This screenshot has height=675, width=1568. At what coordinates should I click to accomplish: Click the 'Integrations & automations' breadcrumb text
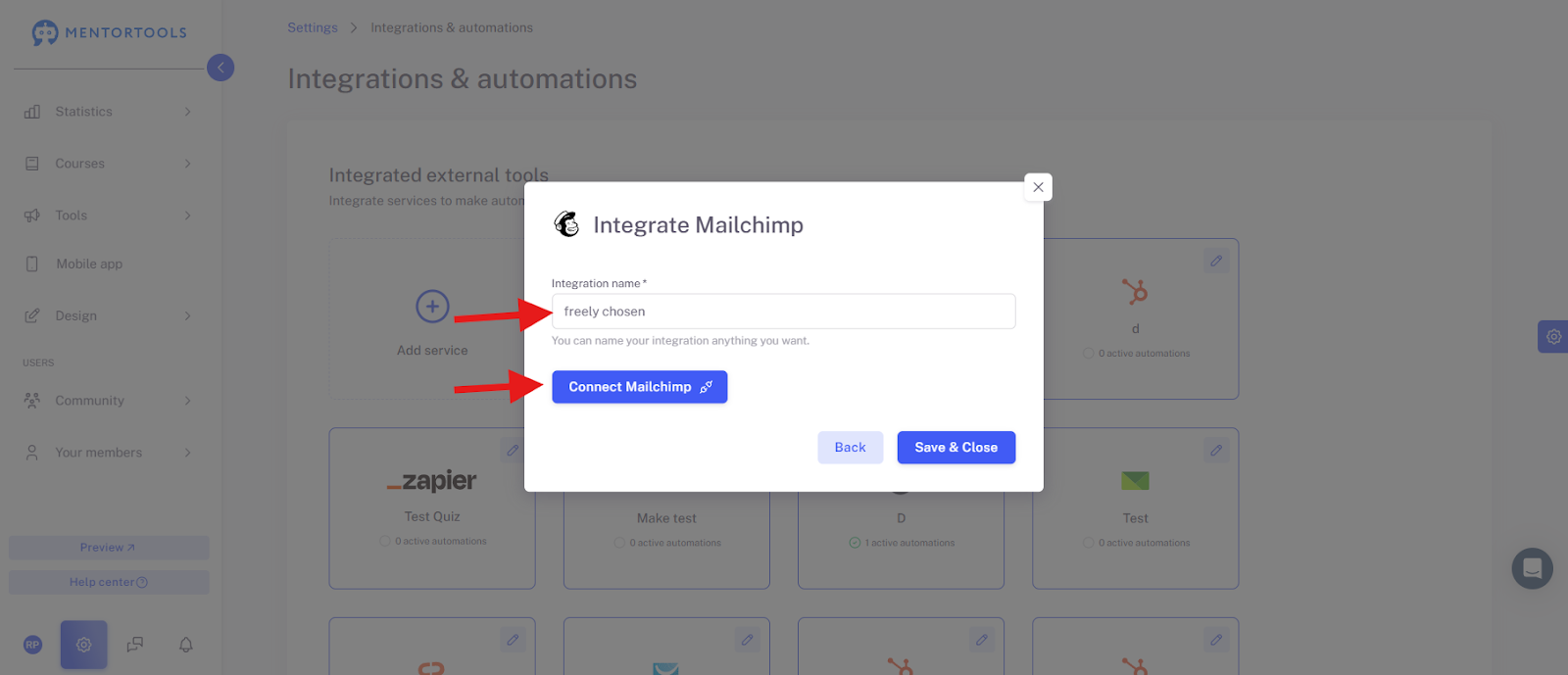tap(452, 27)
